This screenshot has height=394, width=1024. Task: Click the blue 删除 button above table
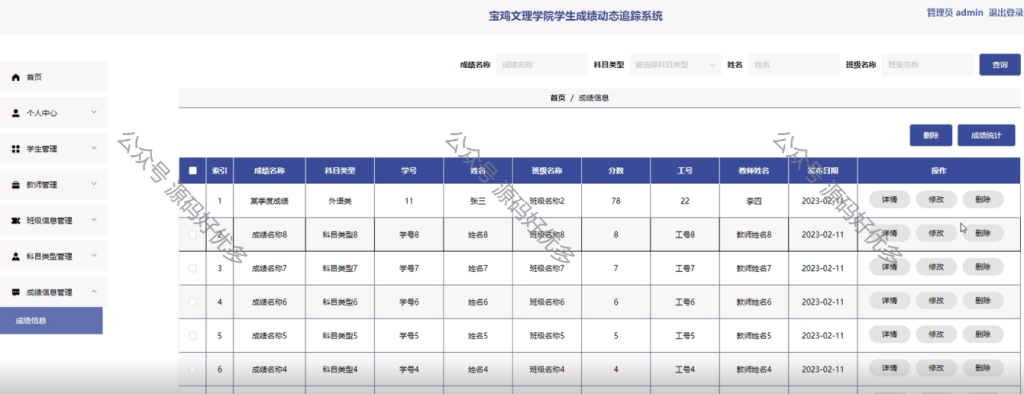coord(931,135)
